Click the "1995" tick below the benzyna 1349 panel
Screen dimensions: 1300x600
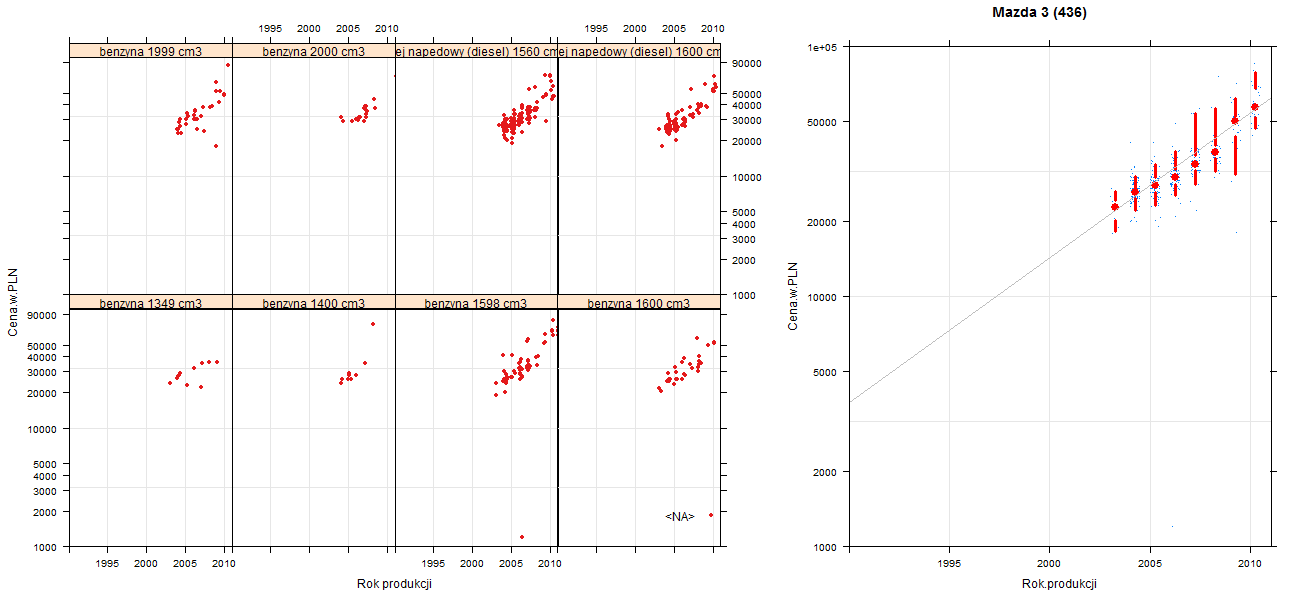[108, 565]
